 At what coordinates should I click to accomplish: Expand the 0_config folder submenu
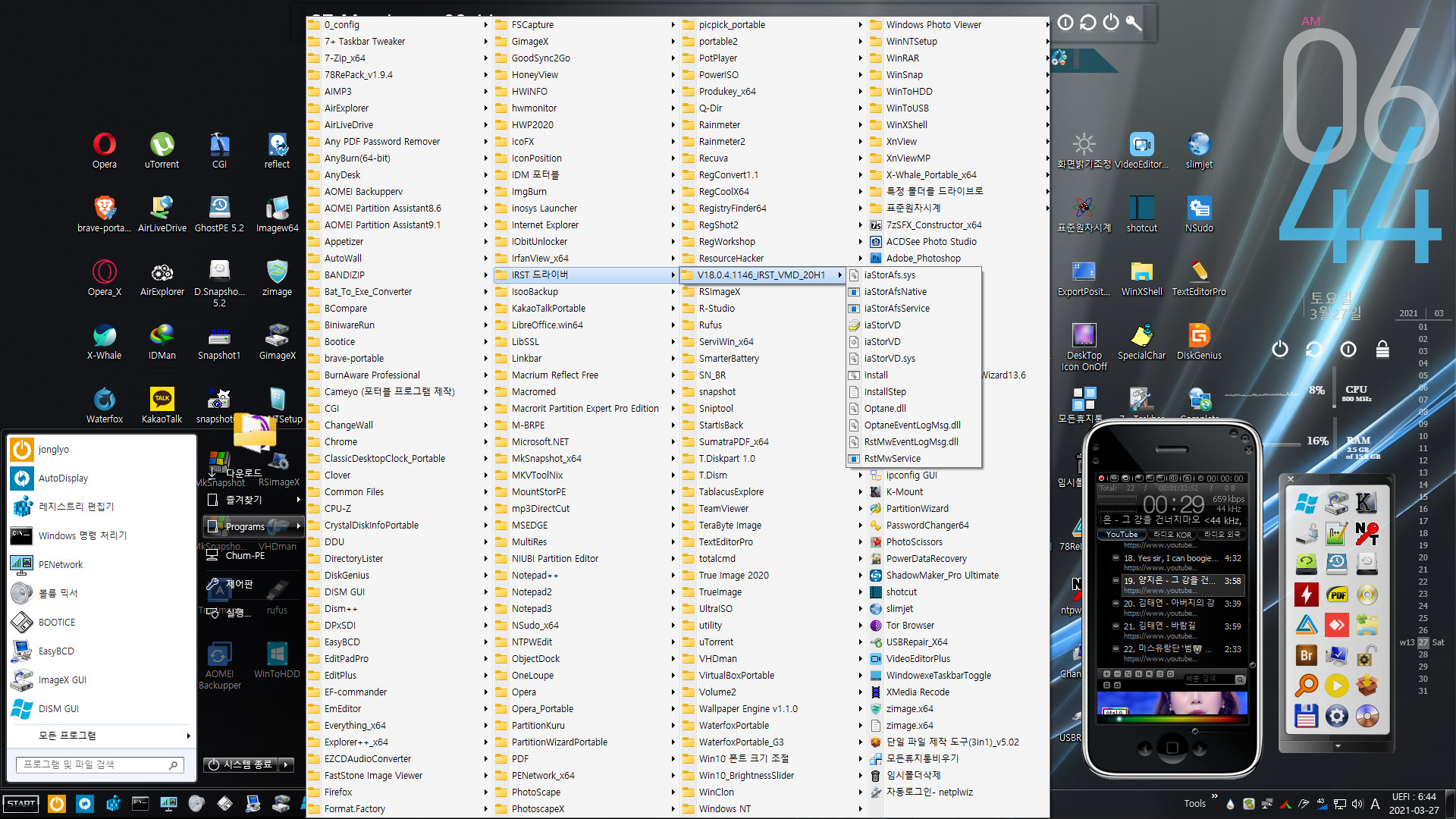click(x=399, y=25)
